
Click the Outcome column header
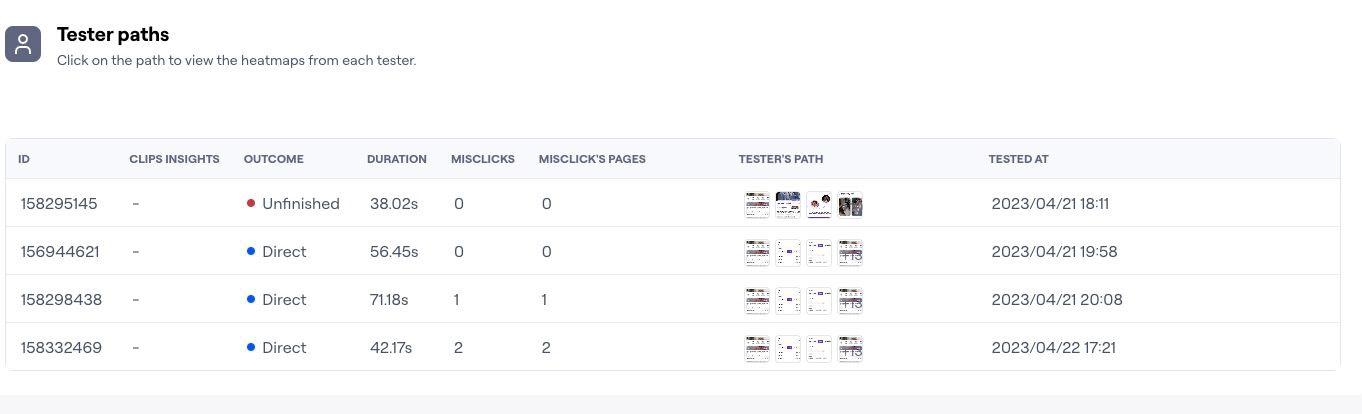(273, 159)
